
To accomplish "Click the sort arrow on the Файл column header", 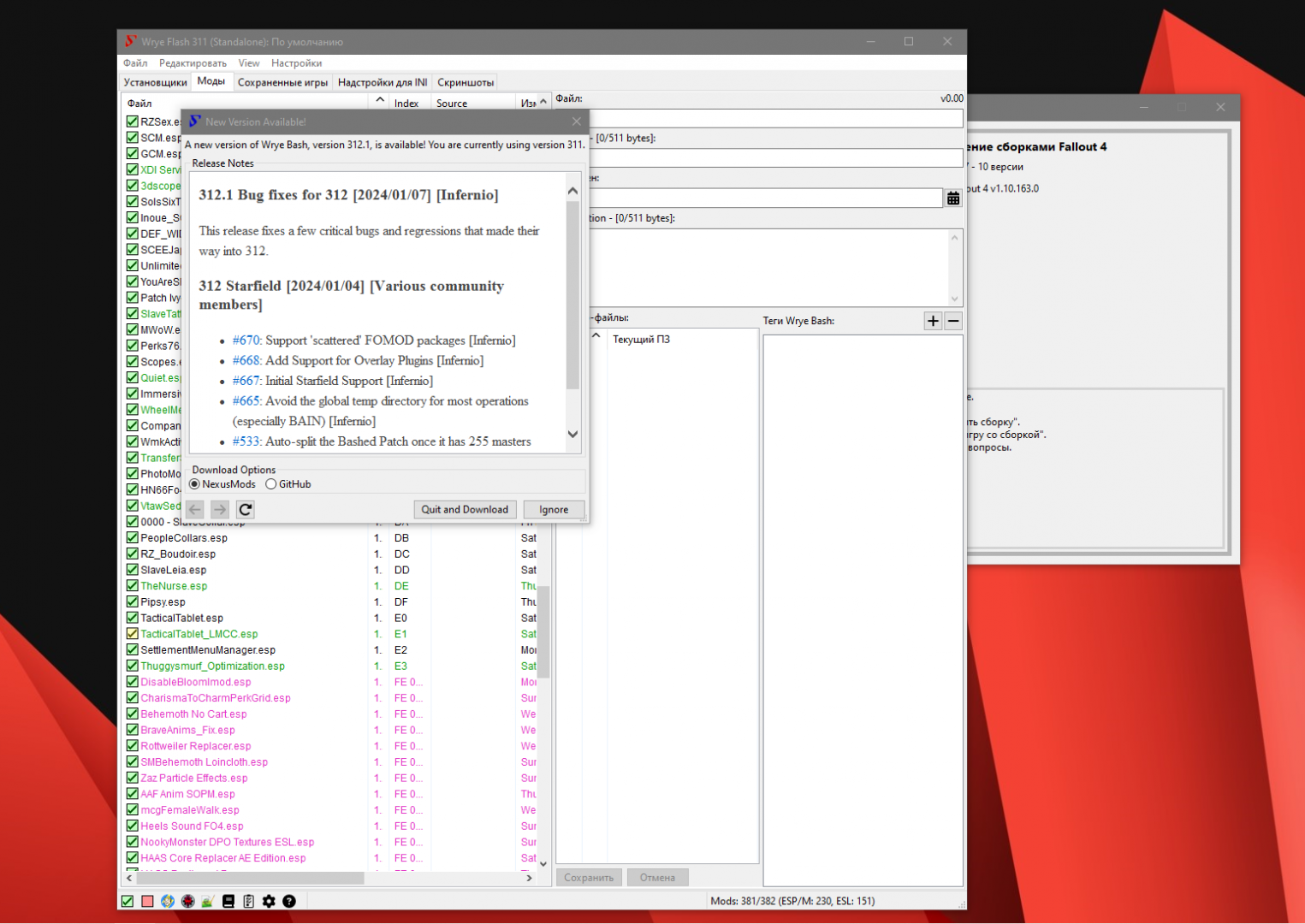I will point(379,101).
